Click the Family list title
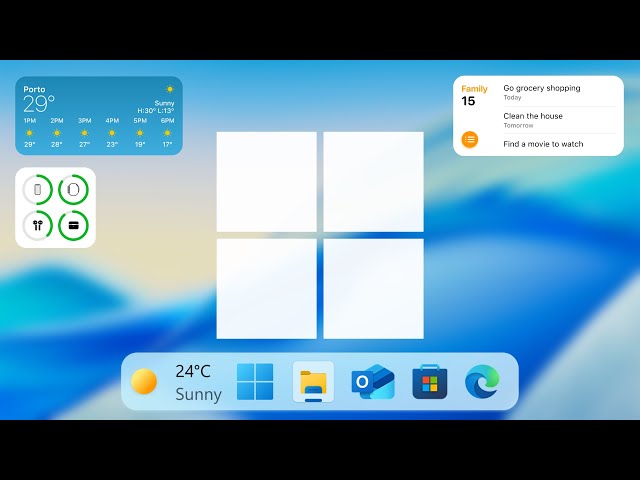 474,89
